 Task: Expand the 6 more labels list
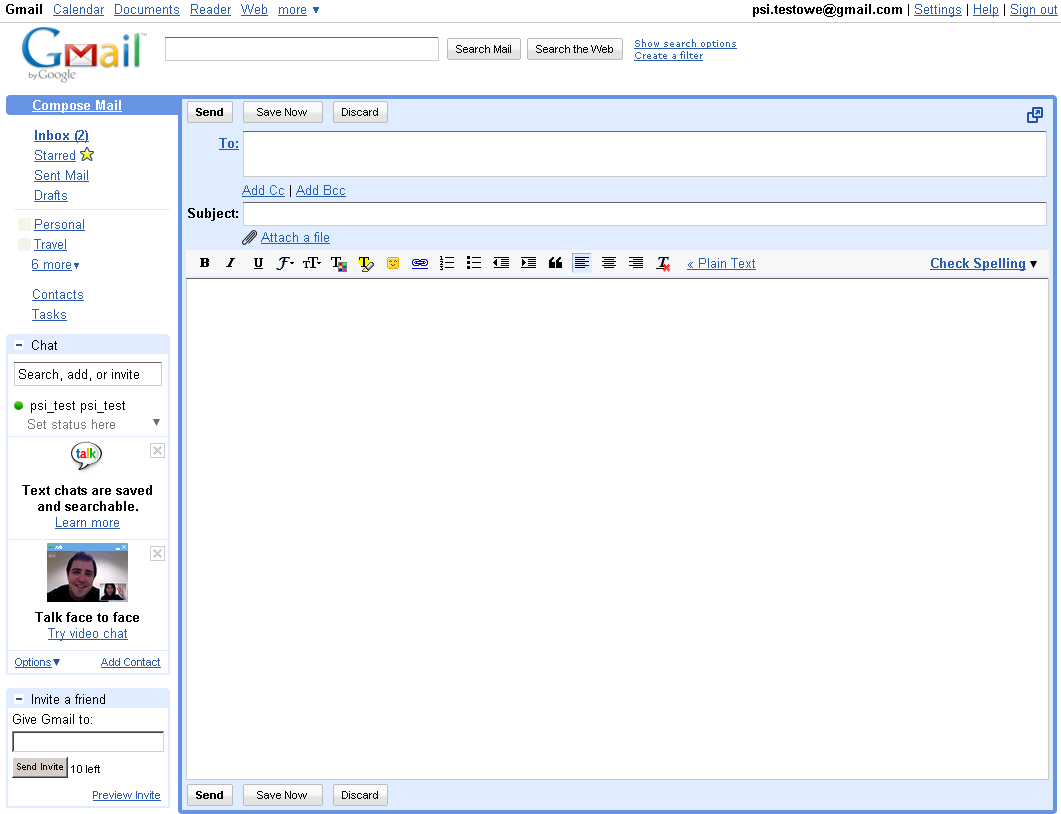pos(55,265)
